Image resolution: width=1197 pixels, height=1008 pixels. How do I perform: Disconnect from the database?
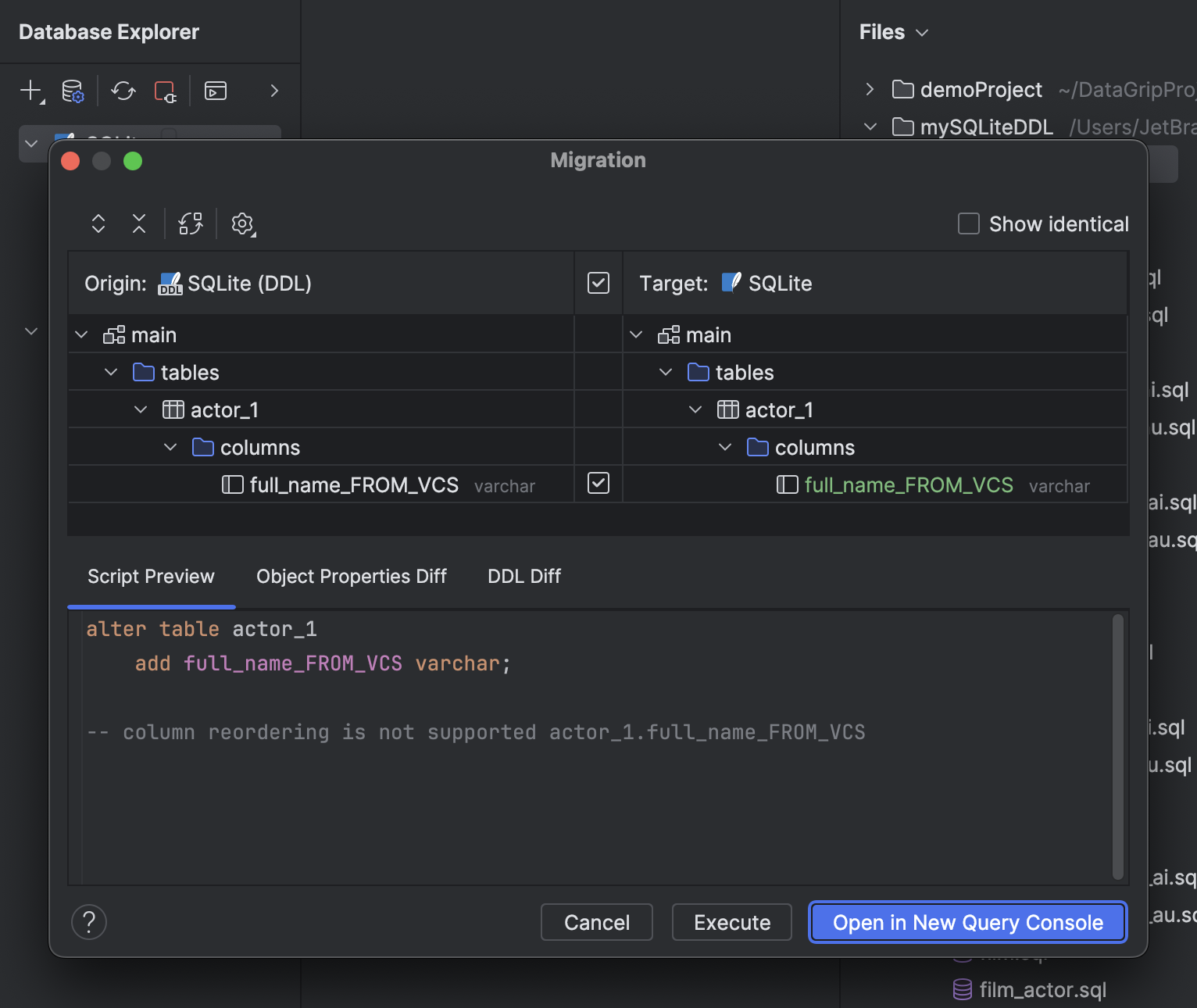[165, 91]
